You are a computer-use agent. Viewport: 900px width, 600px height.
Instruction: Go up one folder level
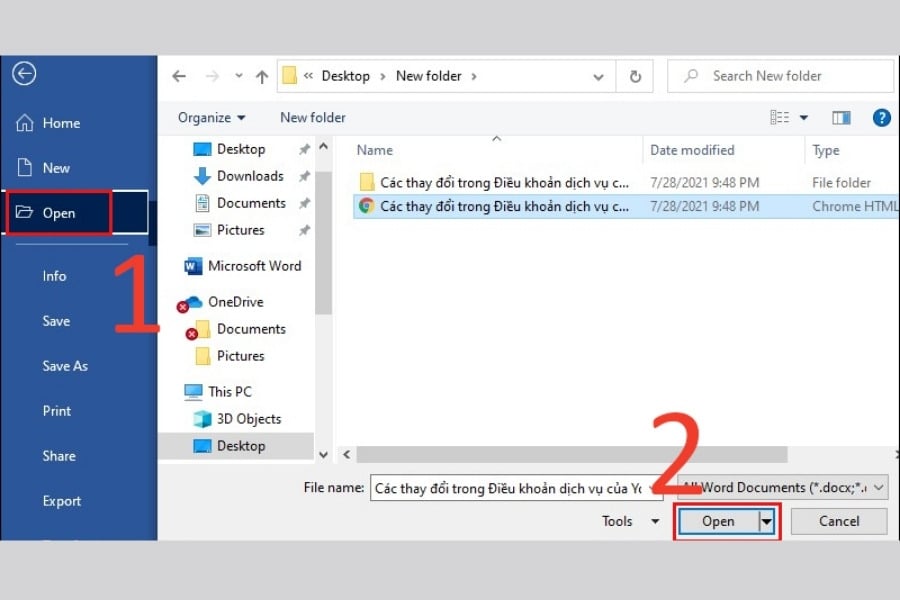coord(261,75)
